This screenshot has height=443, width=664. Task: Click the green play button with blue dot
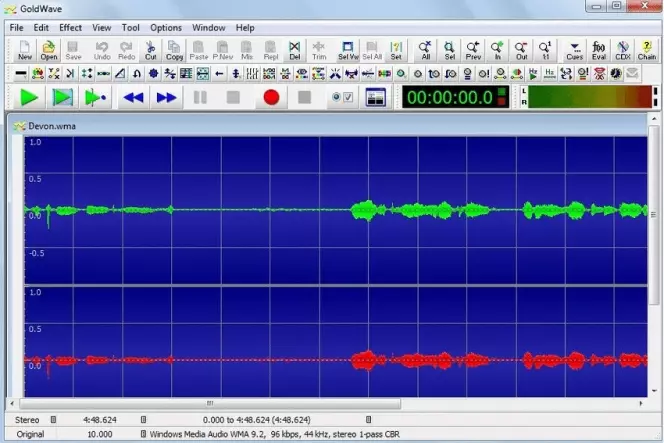(95, 97)
